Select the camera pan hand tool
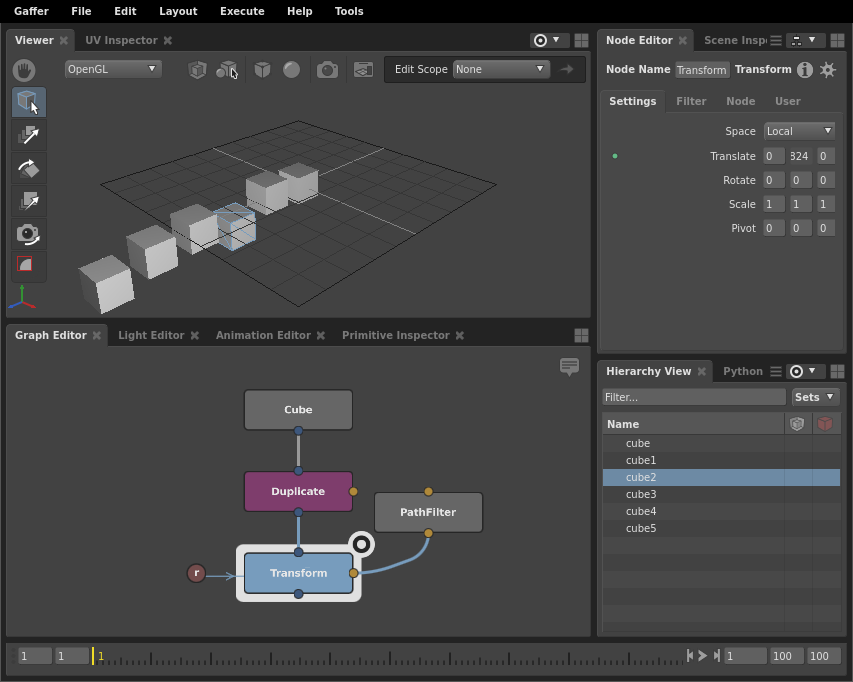853x682 pixels. click(x=24, y=70)
